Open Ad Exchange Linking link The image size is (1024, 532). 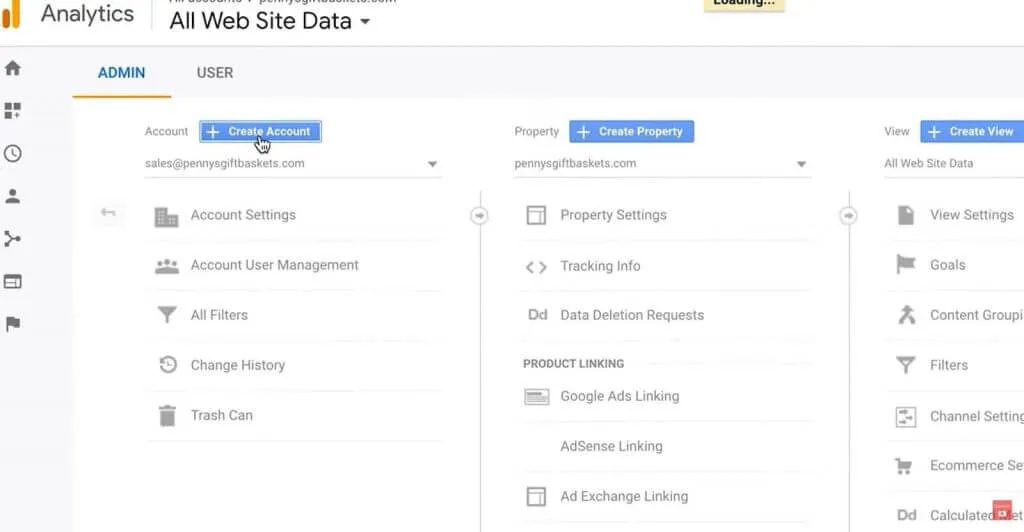(624, 496)
